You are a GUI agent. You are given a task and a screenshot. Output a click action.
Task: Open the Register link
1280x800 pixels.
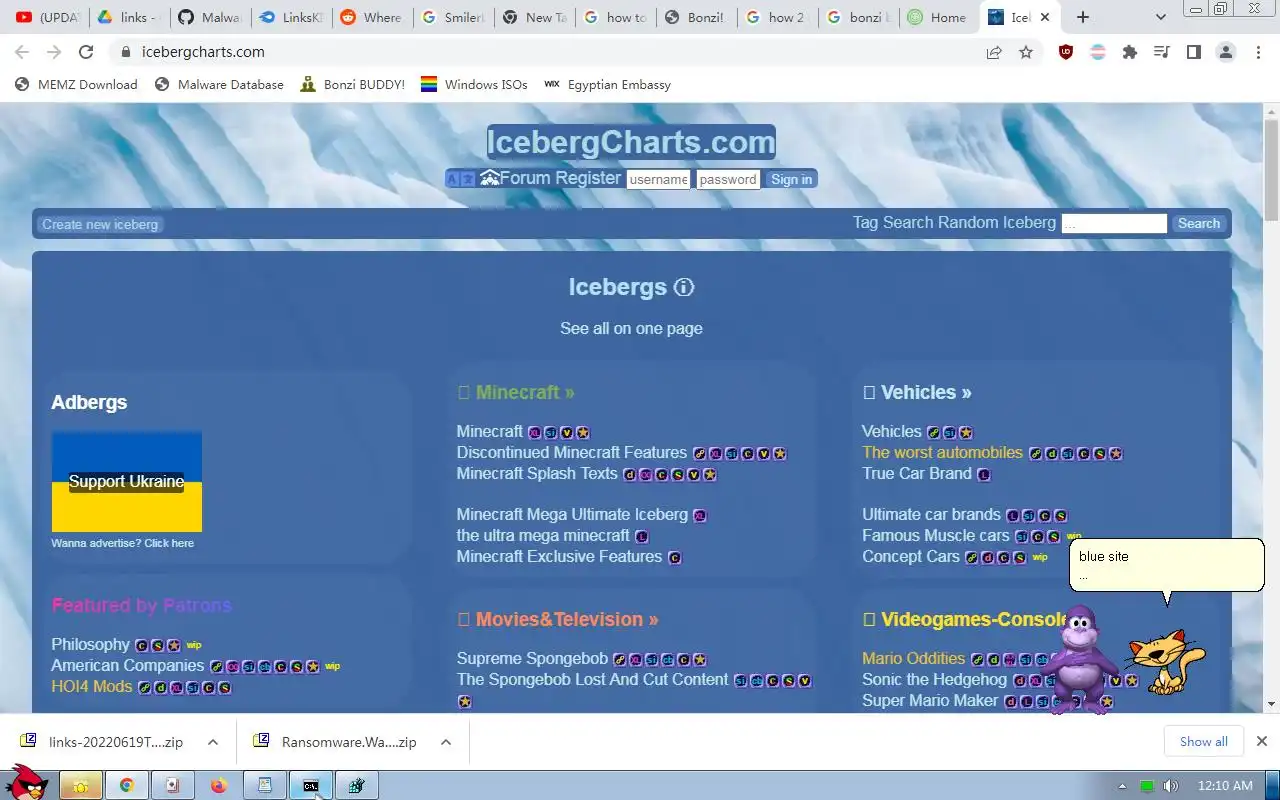click(588, 178)
